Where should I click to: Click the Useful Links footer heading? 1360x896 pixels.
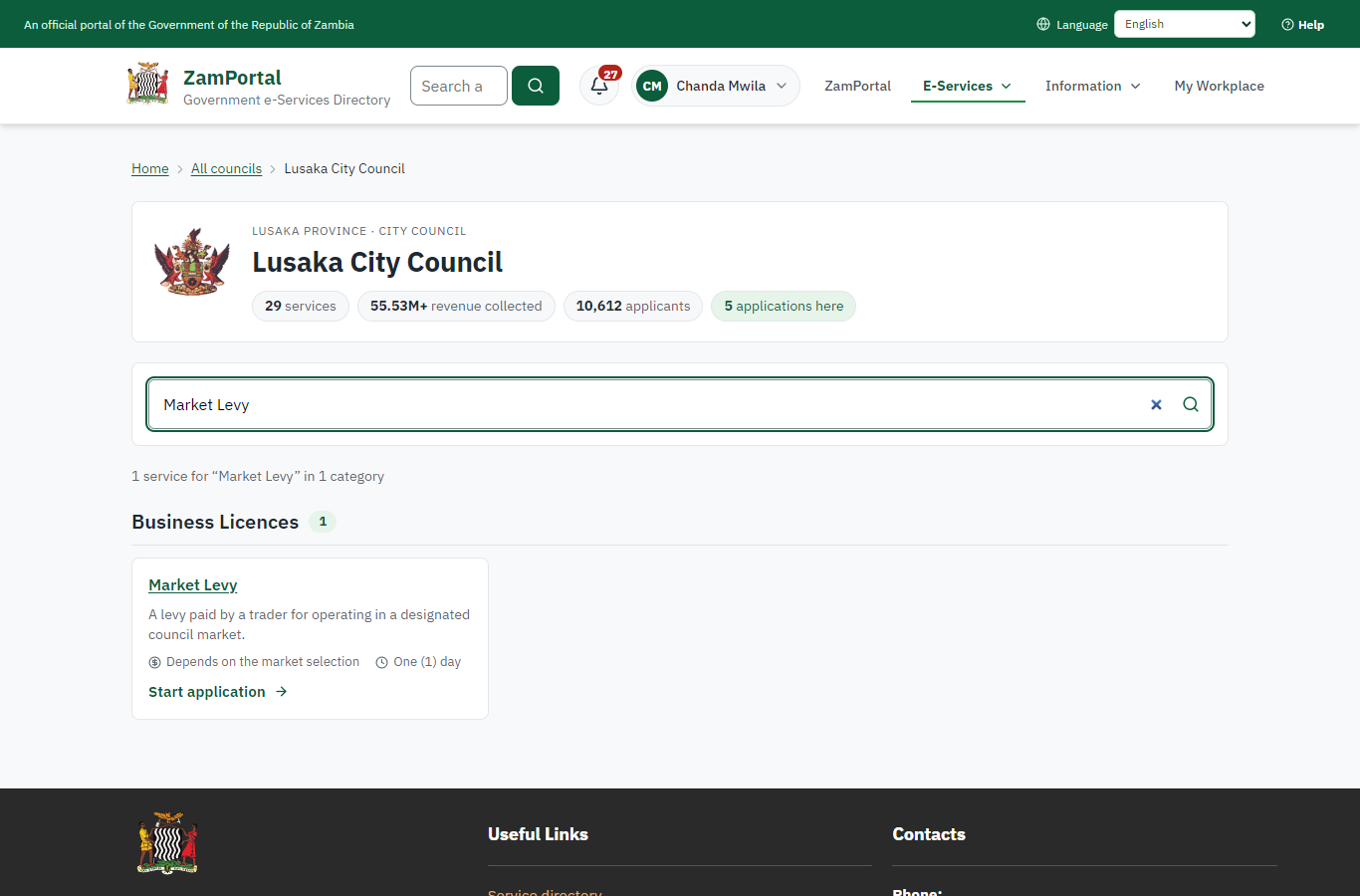click(x=538, y=834)
